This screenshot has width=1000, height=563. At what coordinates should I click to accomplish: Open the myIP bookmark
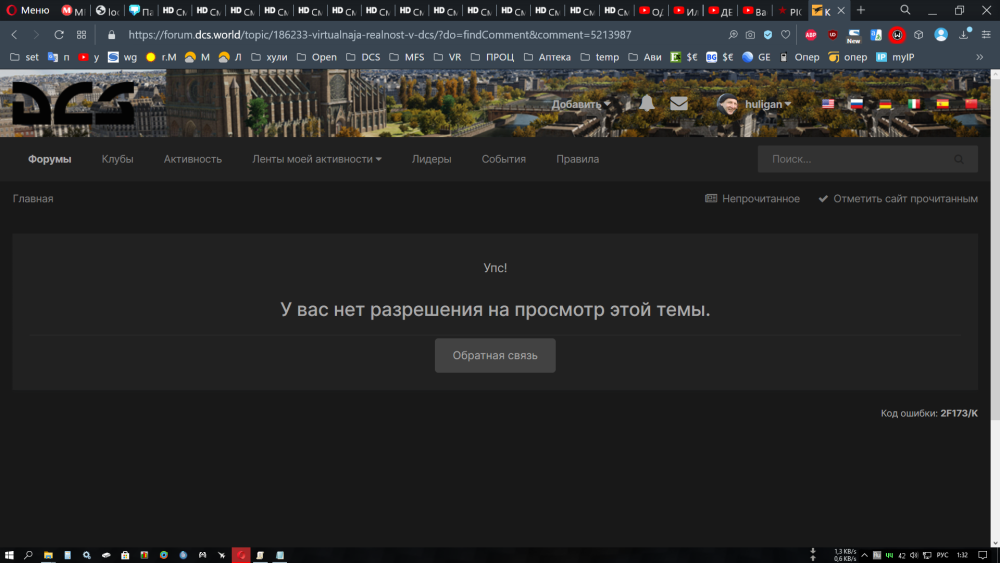point(895,57)
